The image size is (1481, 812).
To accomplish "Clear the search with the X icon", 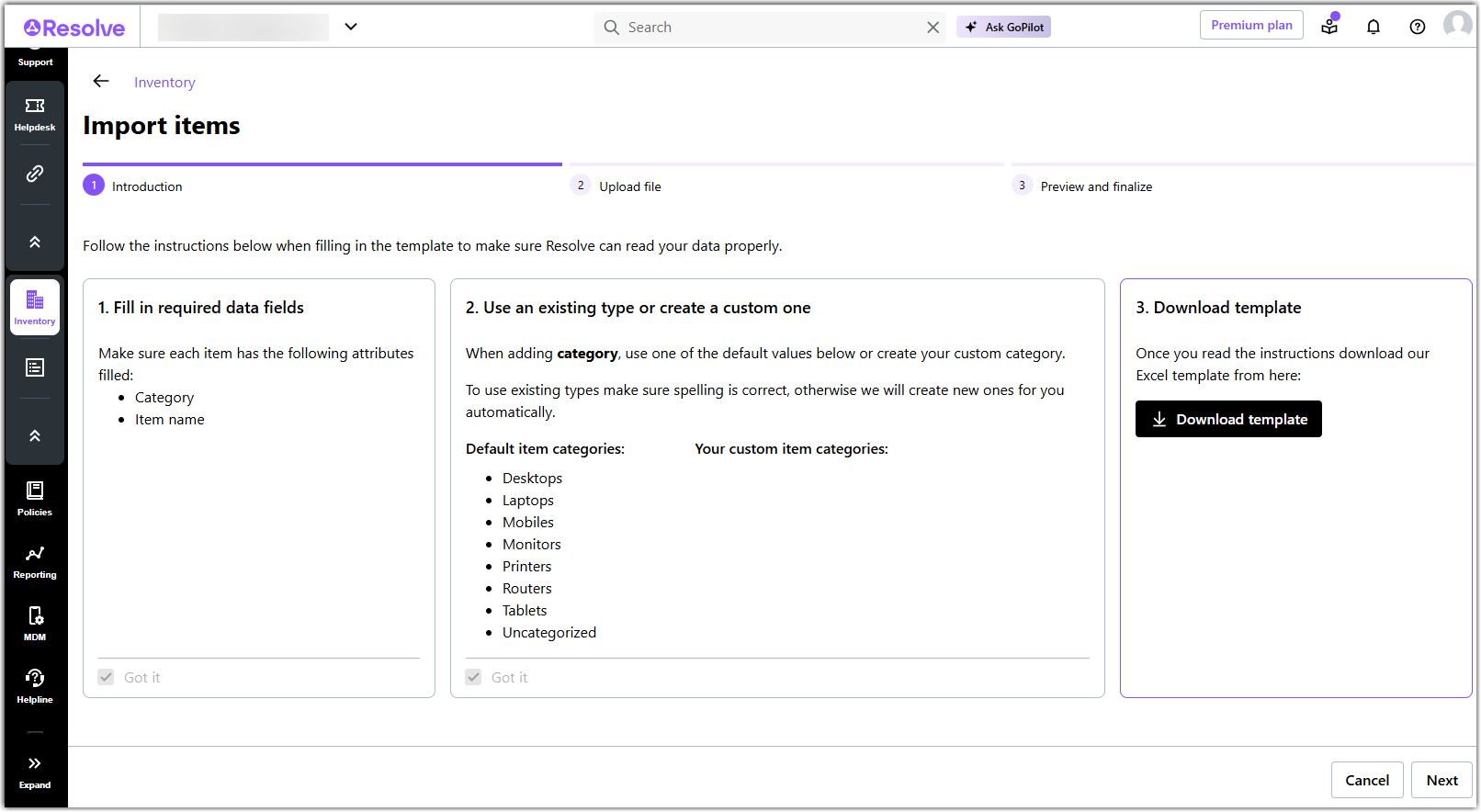I will 933,28.
